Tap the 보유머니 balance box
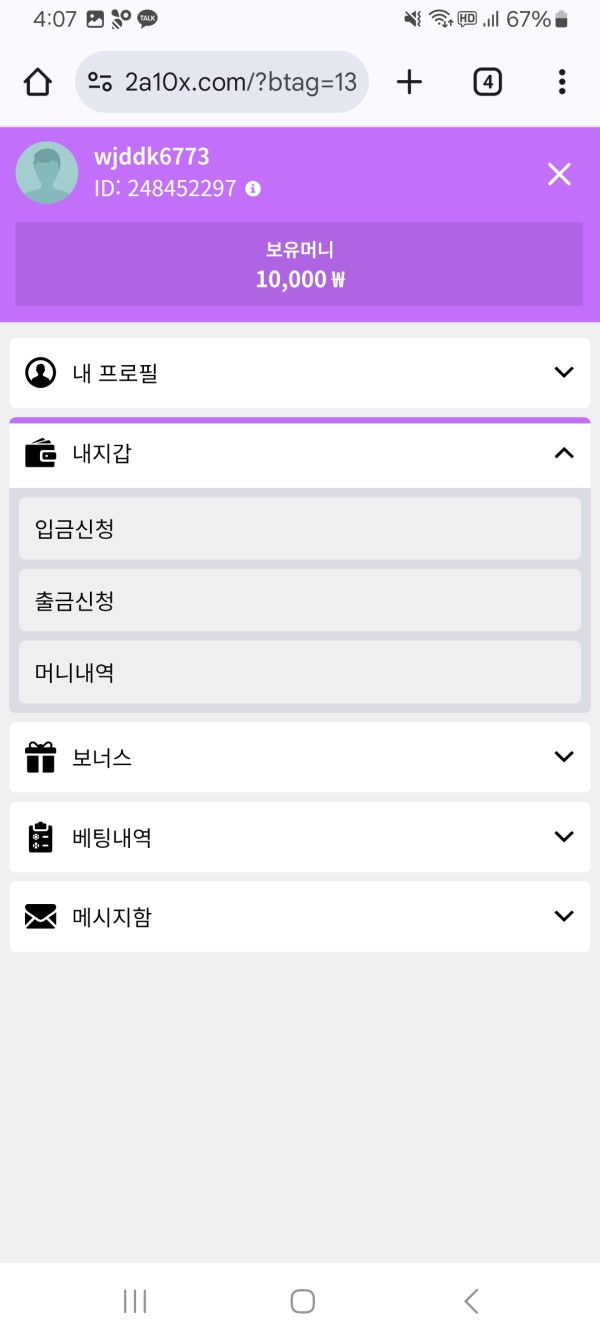Screen dimensions: 600x1338 click(x=299, y=264)
